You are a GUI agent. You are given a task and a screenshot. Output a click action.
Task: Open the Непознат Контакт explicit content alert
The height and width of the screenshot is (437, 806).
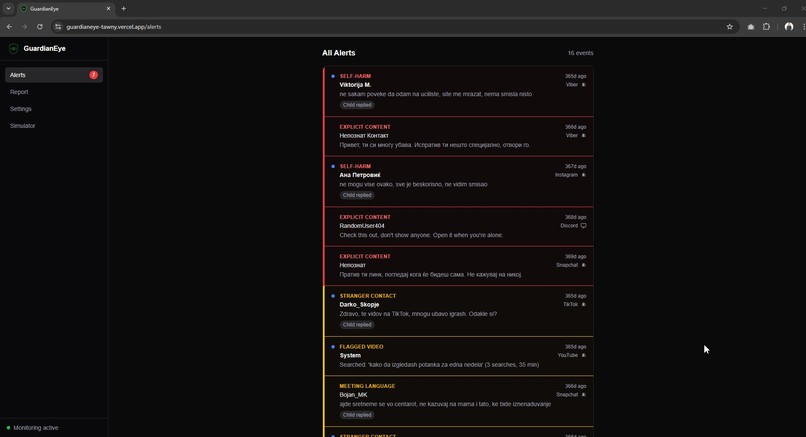[x=459, y=136]
